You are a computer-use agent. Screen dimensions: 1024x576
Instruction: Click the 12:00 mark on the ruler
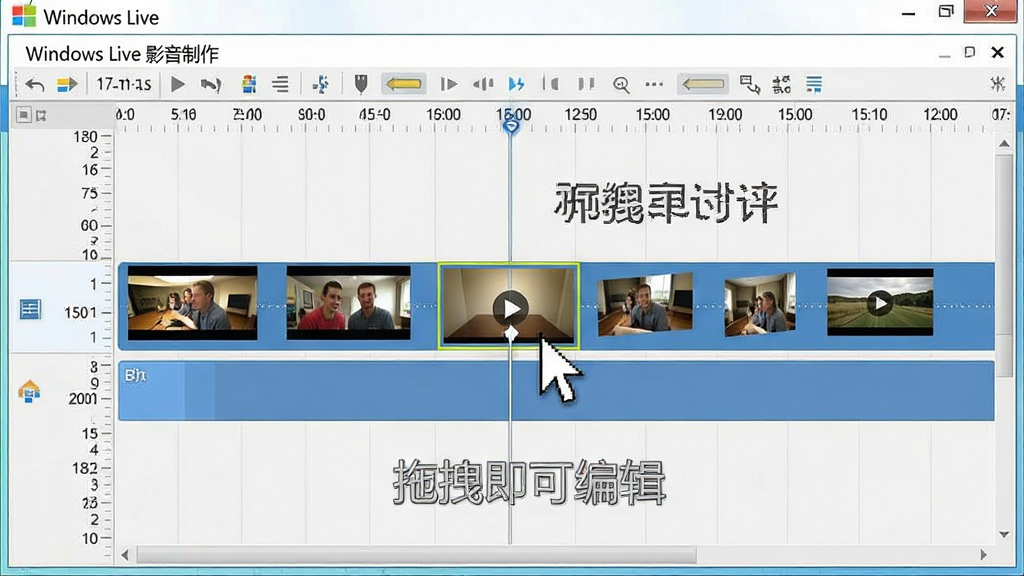pyautogui.click(x=940, y=114)
